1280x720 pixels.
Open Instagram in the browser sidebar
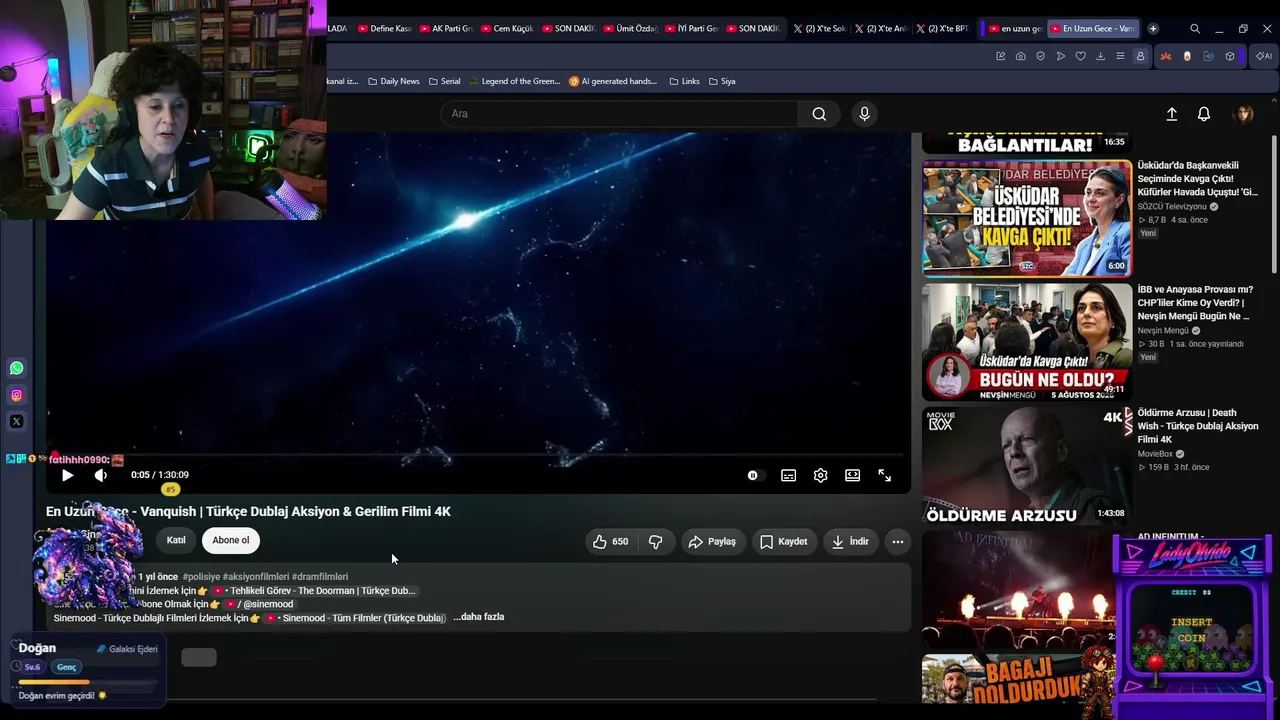[x=16, y=395]
